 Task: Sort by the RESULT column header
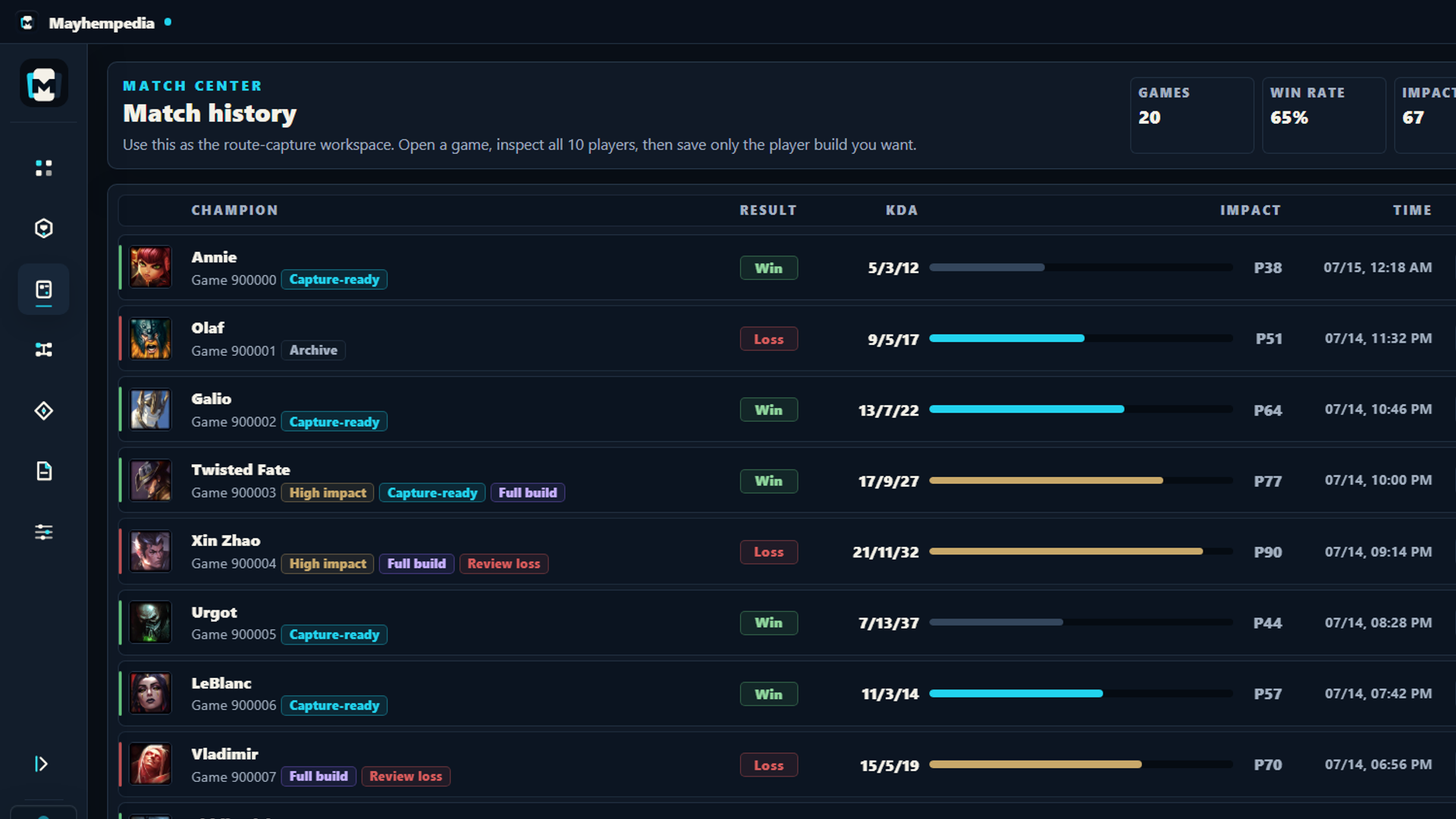(x=768, y=210)
